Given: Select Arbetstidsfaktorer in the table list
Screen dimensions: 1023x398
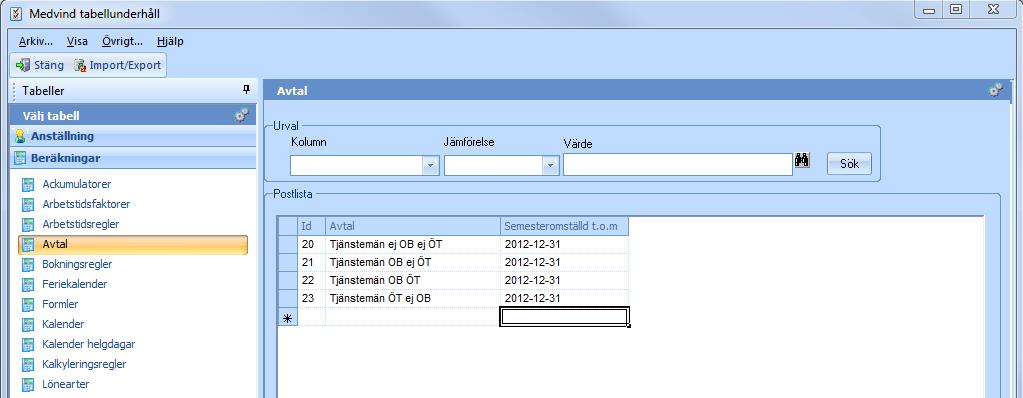Looking at the screenshot, I should pyautogui.click(x=86, y=204).
